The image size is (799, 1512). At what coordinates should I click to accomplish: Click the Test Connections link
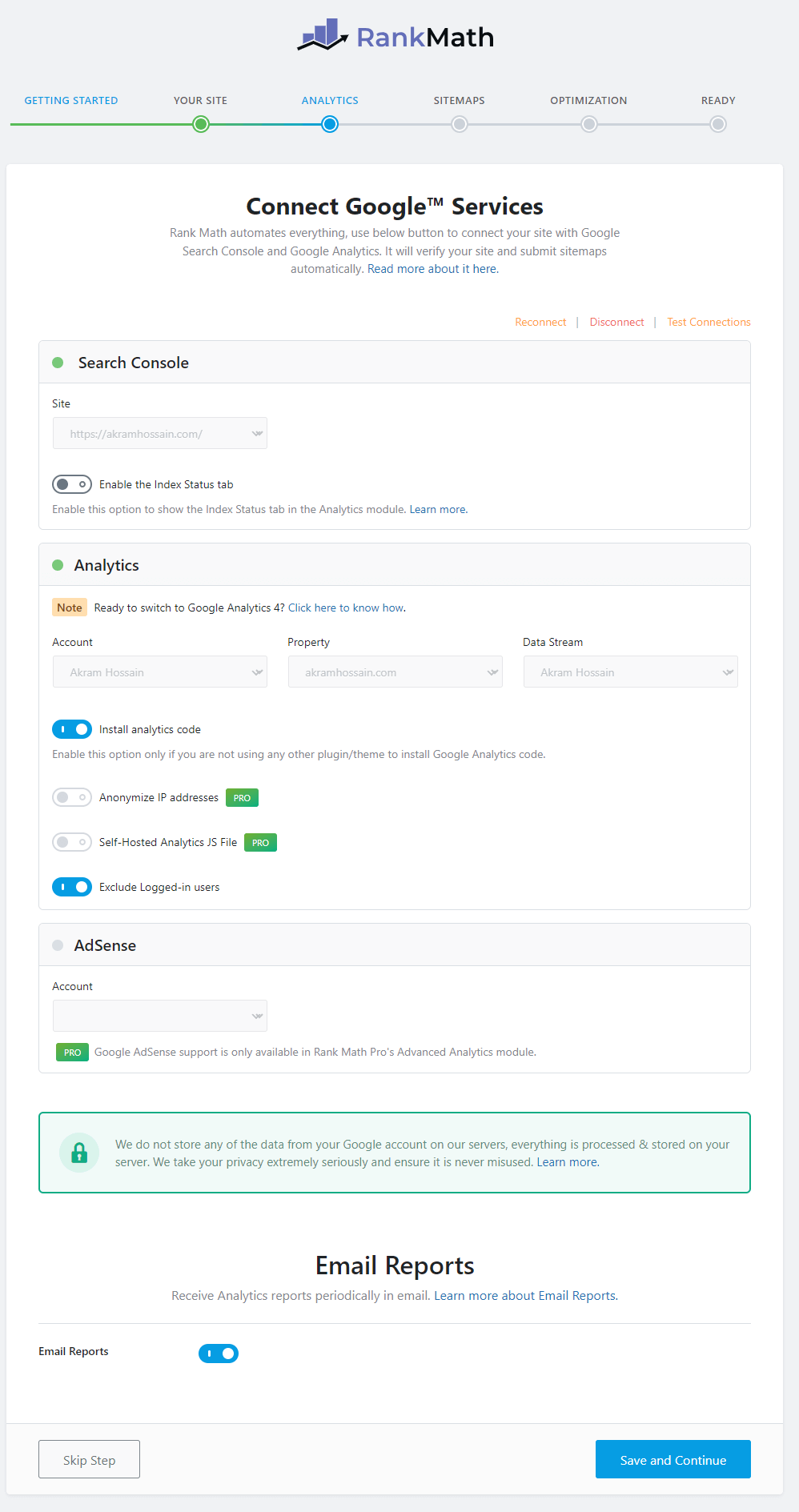(x=709, y=322)
